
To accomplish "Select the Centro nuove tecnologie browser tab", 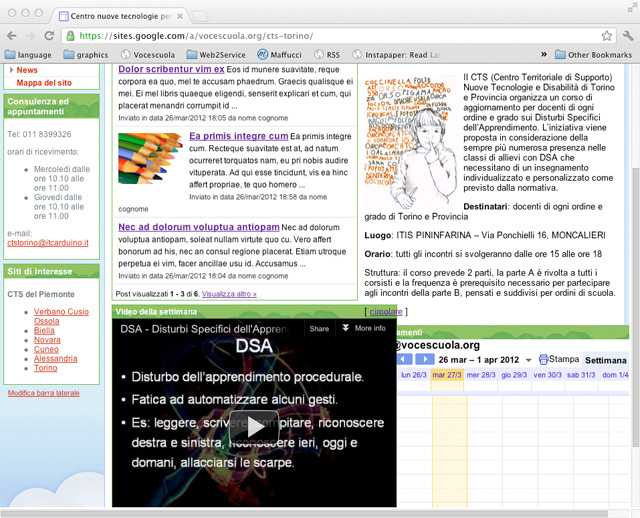I will pyautogui.click(x=120, y=16).
